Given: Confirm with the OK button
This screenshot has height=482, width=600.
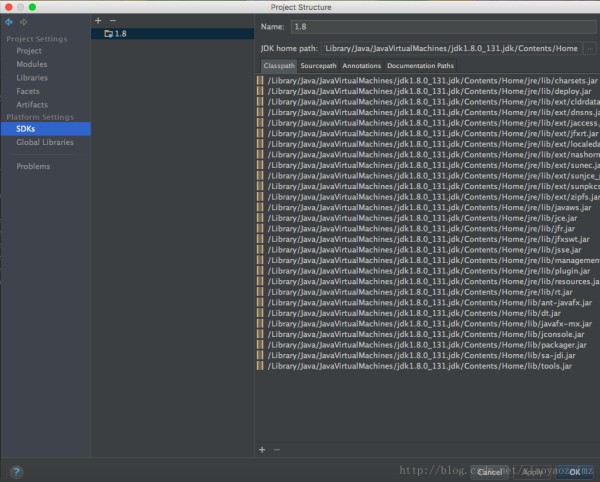Looking at the screenshot, I should tap(575, 472).
